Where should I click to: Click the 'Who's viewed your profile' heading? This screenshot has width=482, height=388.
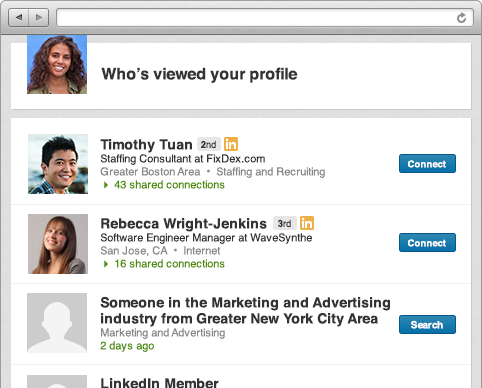coord(199,74)
